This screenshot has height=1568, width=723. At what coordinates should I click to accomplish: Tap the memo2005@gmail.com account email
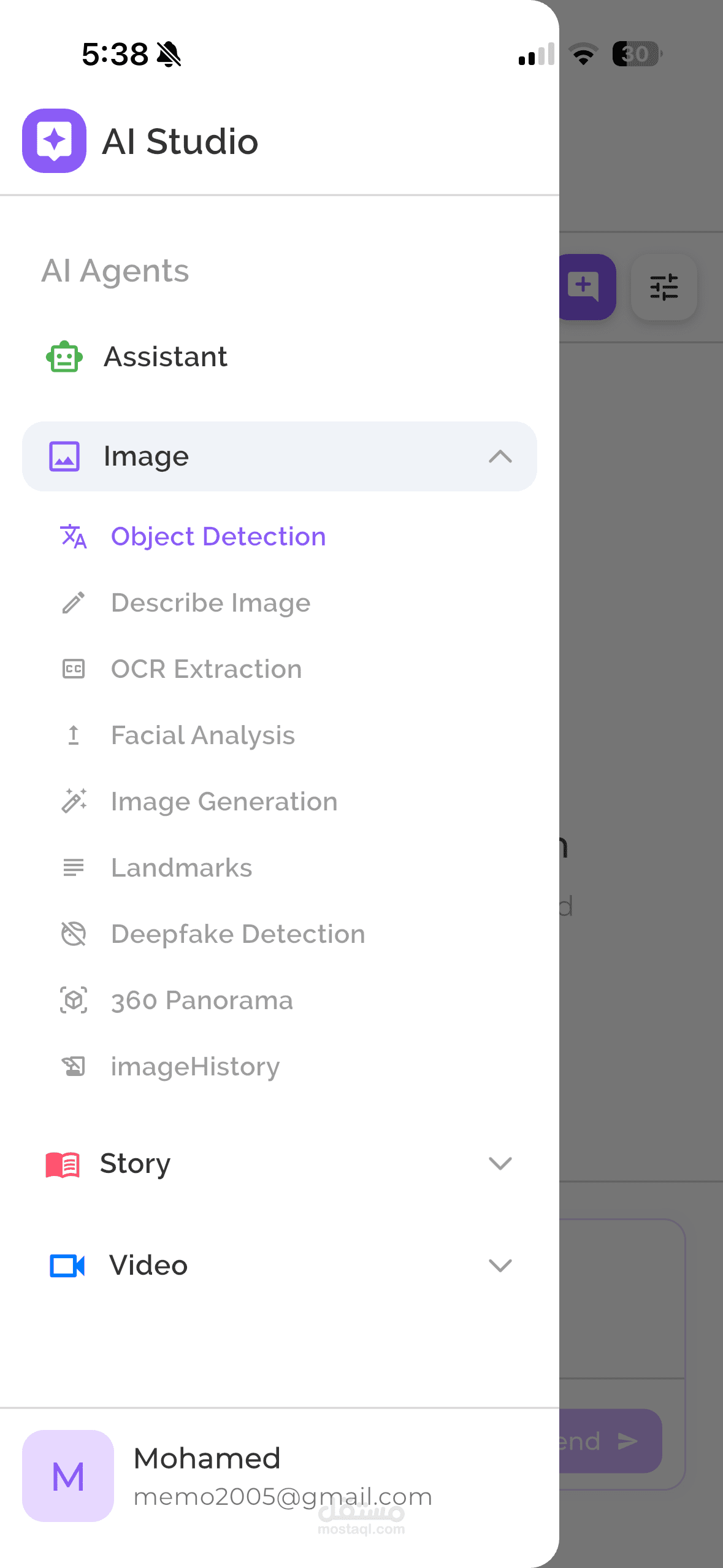(283, 1497)
